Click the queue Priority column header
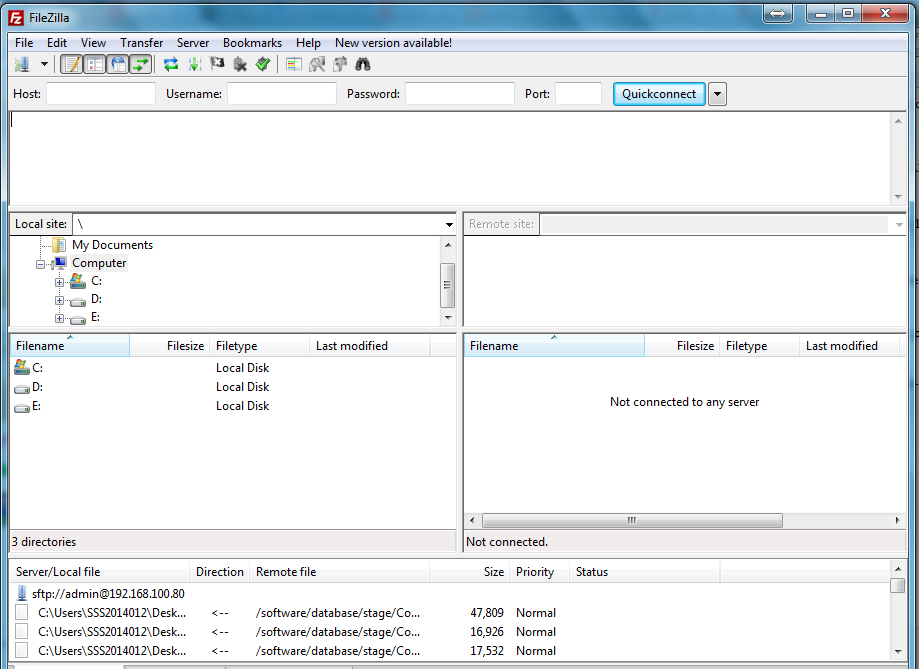The width and height of the screenshot is (919, 669). (x=539, y=572)
